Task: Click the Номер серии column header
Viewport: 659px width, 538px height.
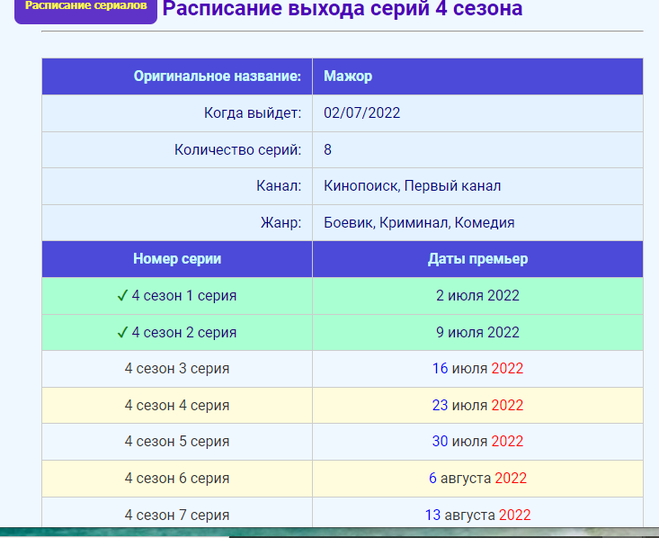Action: pos(177,259)
